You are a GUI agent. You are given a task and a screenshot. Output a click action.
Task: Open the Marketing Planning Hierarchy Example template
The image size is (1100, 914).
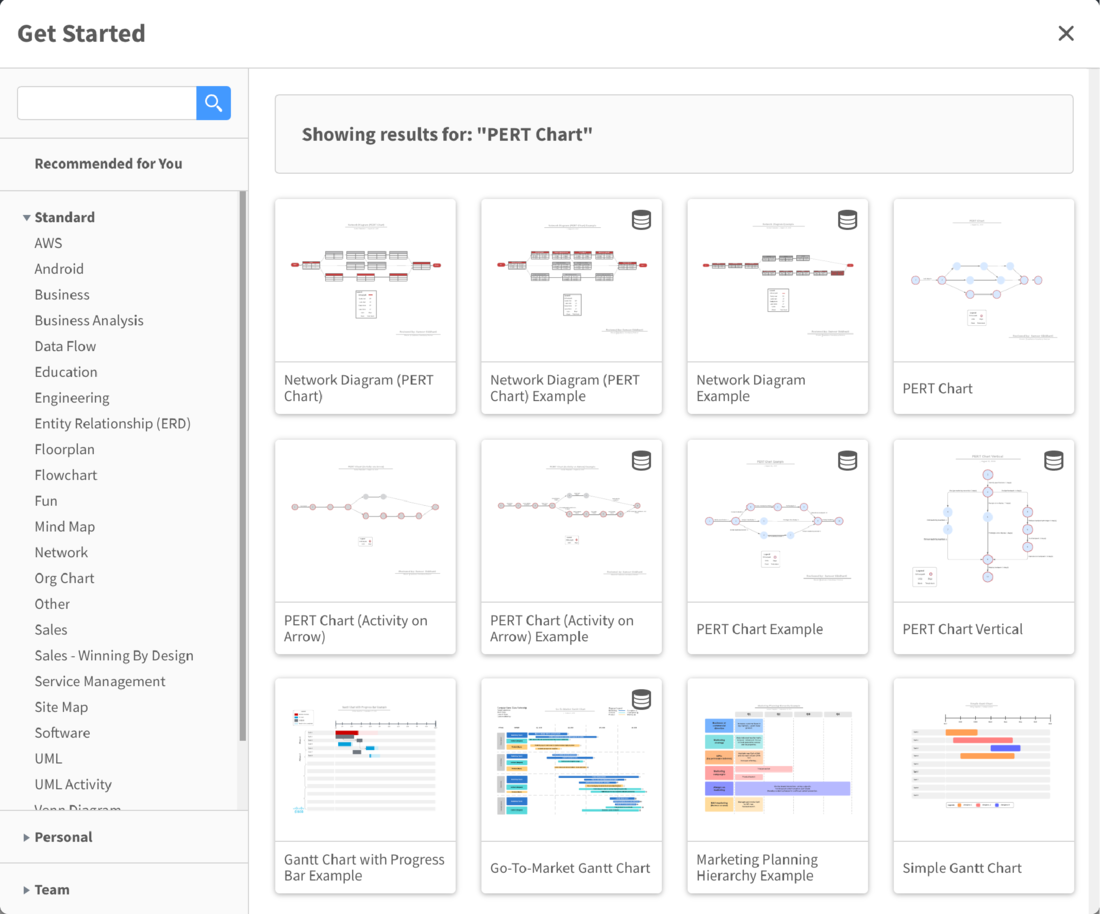pos(777,760)
